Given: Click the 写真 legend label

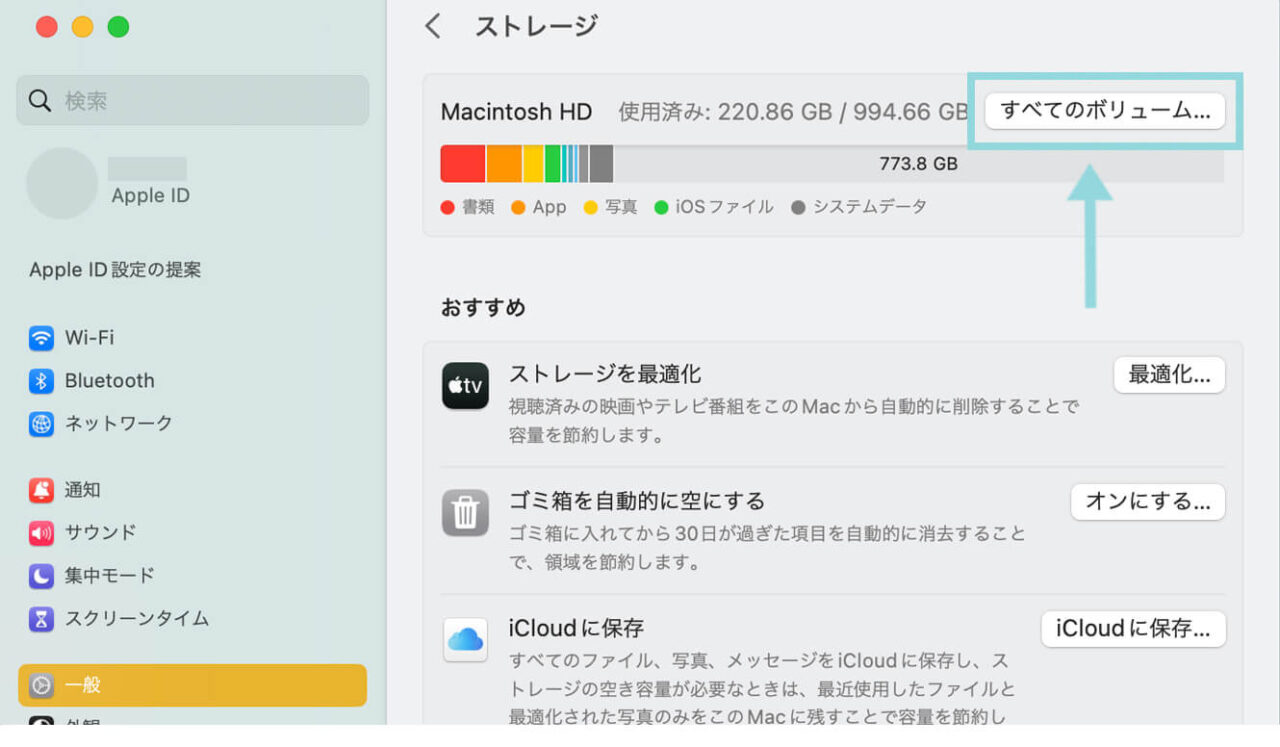Looking at the screenshot, I should pos(620,207).
